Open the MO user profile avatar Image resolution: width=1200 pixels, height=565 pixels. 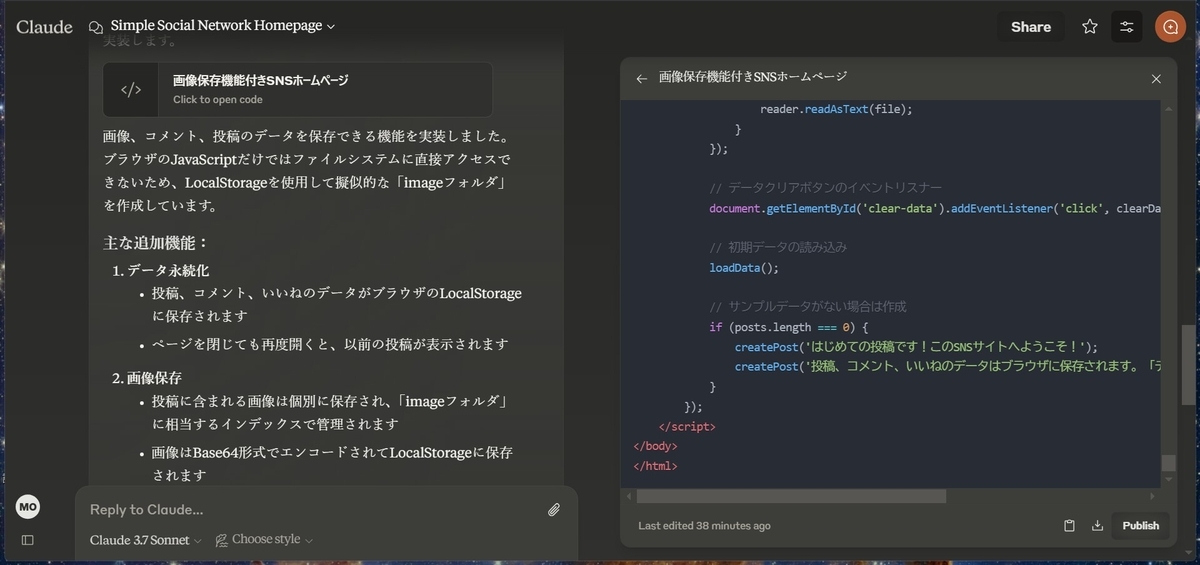[28, 507]
